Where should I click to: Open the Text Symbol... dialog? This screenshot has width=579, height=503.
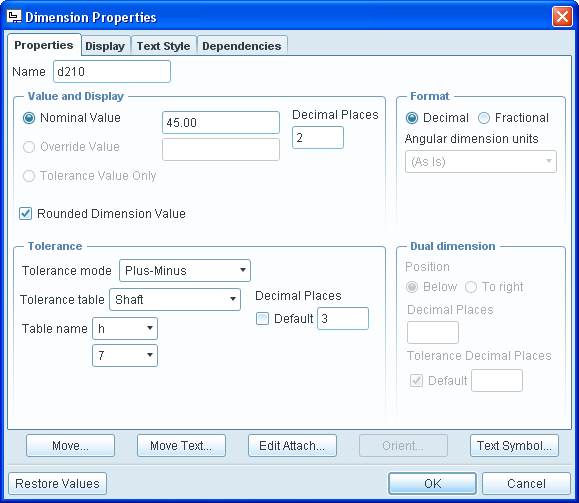click(x=514, y=445)
